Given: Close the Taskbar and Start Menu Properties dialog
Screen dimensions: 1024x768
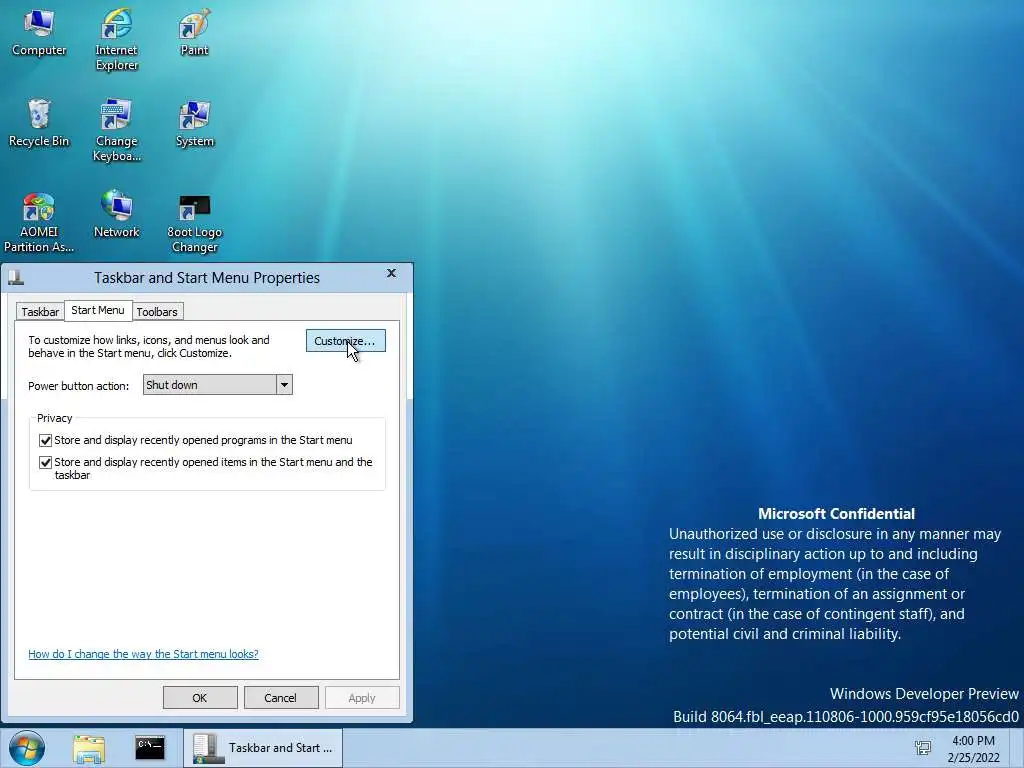Looking at the screenshot, I should (391, 273).
